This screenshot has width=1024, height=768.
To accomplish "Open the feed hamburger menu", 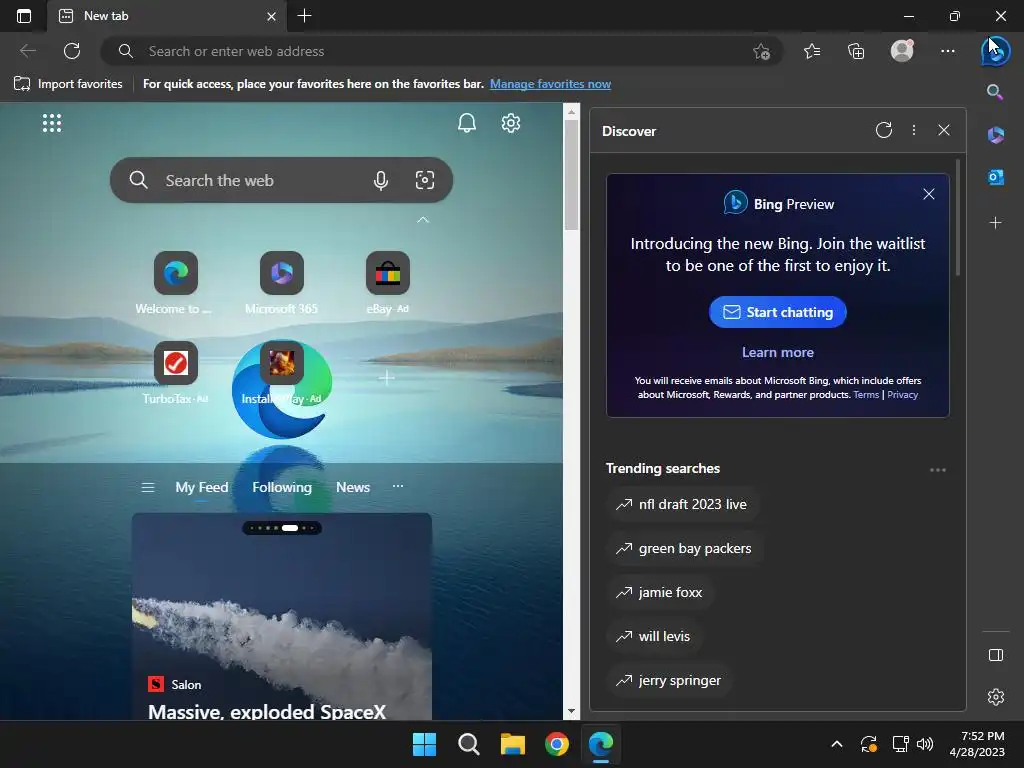I will 148,487.
